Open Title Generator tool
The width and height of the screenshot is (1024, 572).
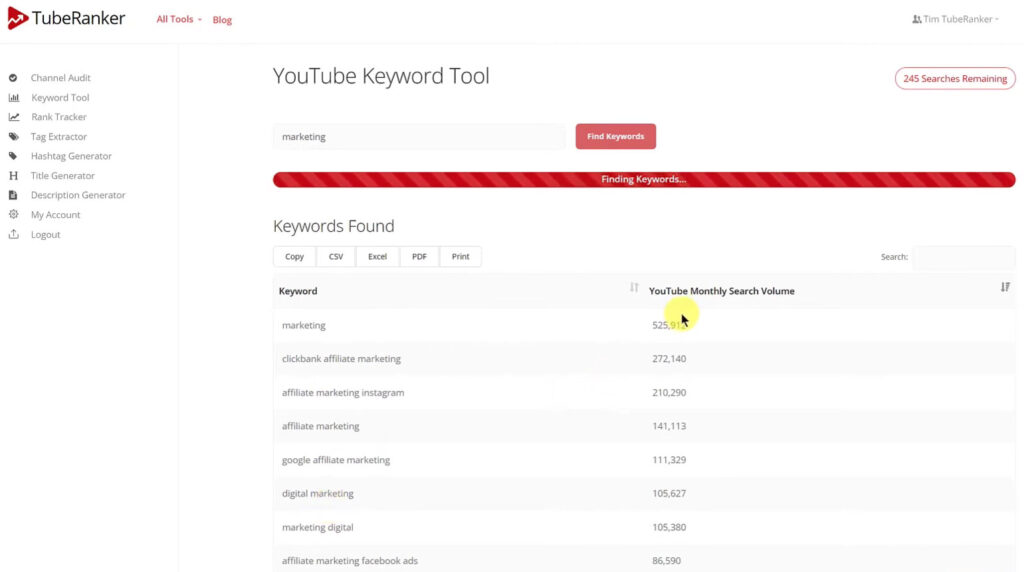point(63,176)
